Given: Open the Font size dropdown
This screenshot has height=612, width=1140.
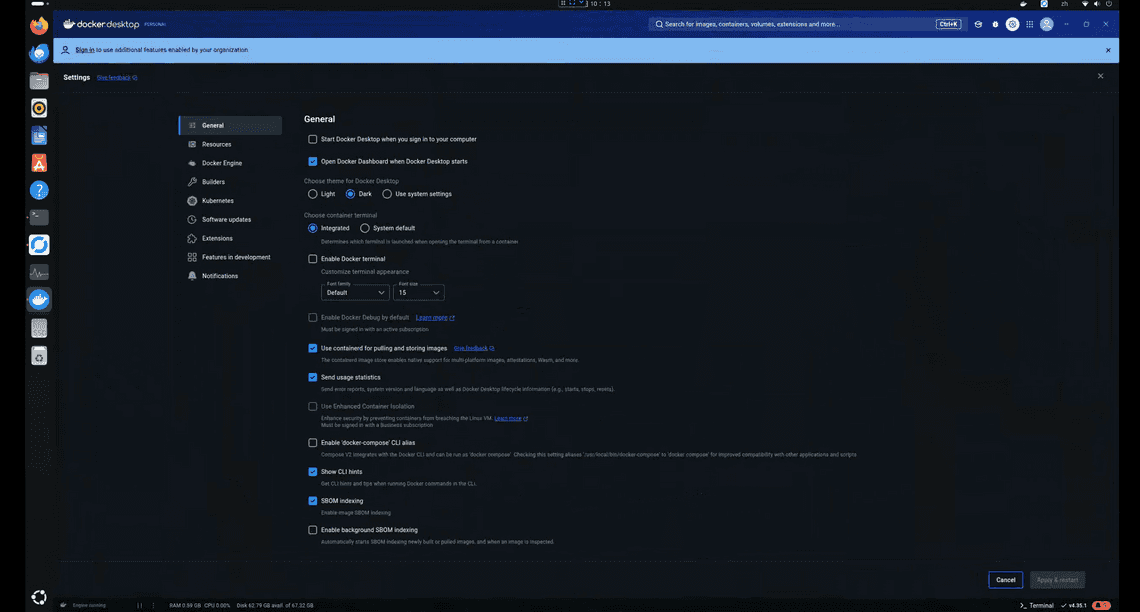Looking at the screenshot, I should pyautogui.click(x=418, y=293).
